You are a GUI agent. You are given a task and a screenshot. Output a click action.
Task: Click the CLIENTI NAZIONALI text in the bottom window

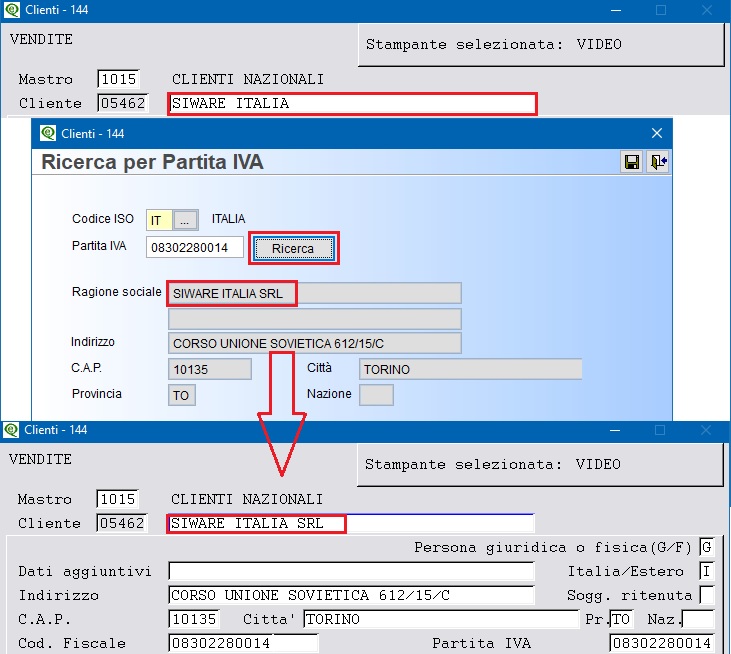point(247,499)
